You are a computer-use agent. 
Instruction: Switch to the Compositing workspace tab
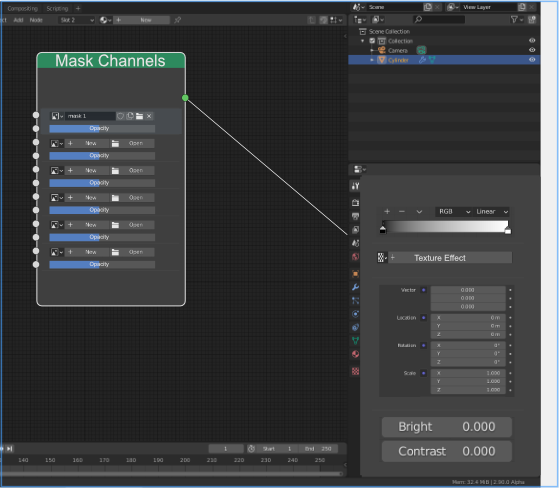click(22, 8)
